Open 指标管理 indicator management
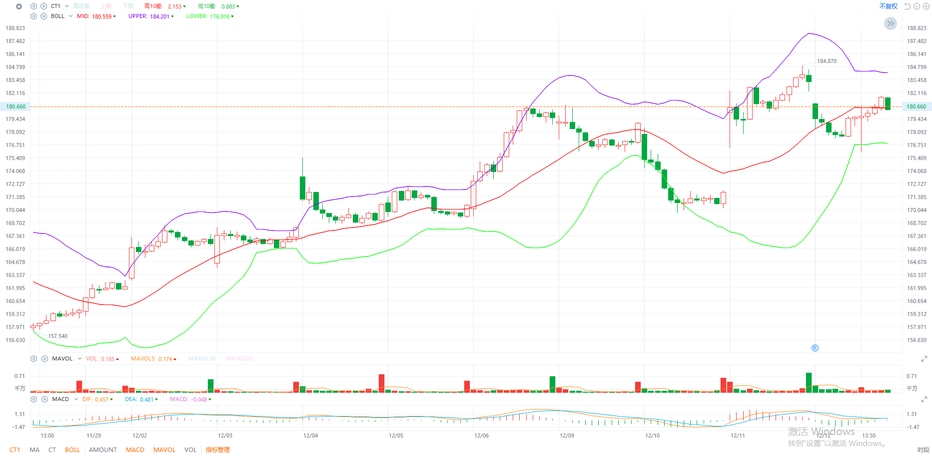Screen dimensions: 932x459 218,450
